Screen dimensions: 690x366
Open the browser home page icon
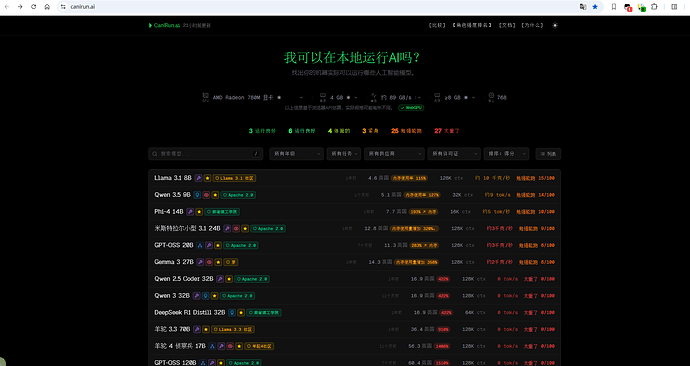47,7
